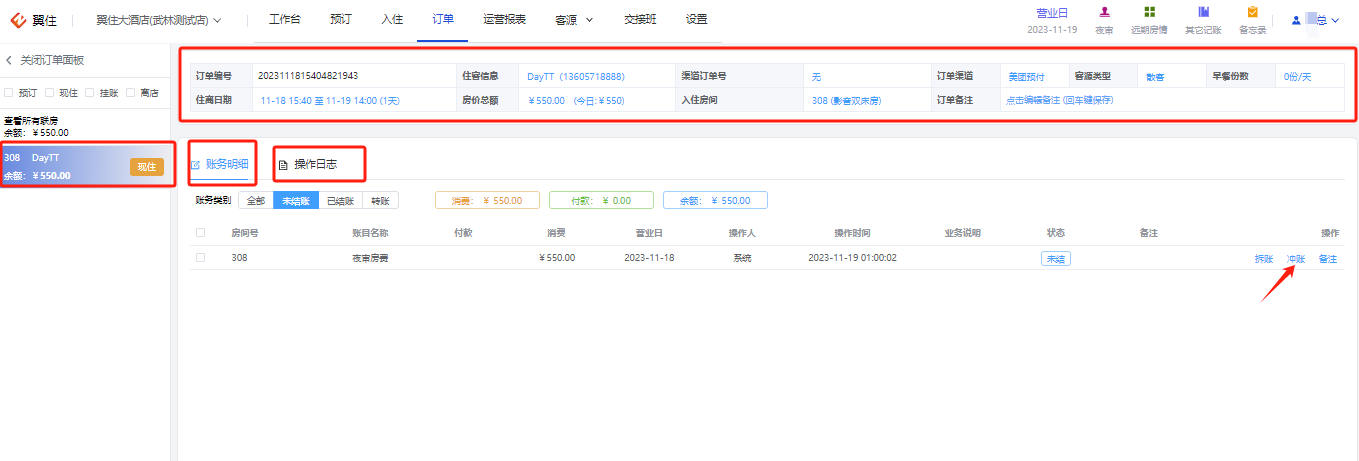Image resolution: width=1359 pixels, height=461 pixels.
Task: Open the 运营报表 menu
Action: coord(504,20)
